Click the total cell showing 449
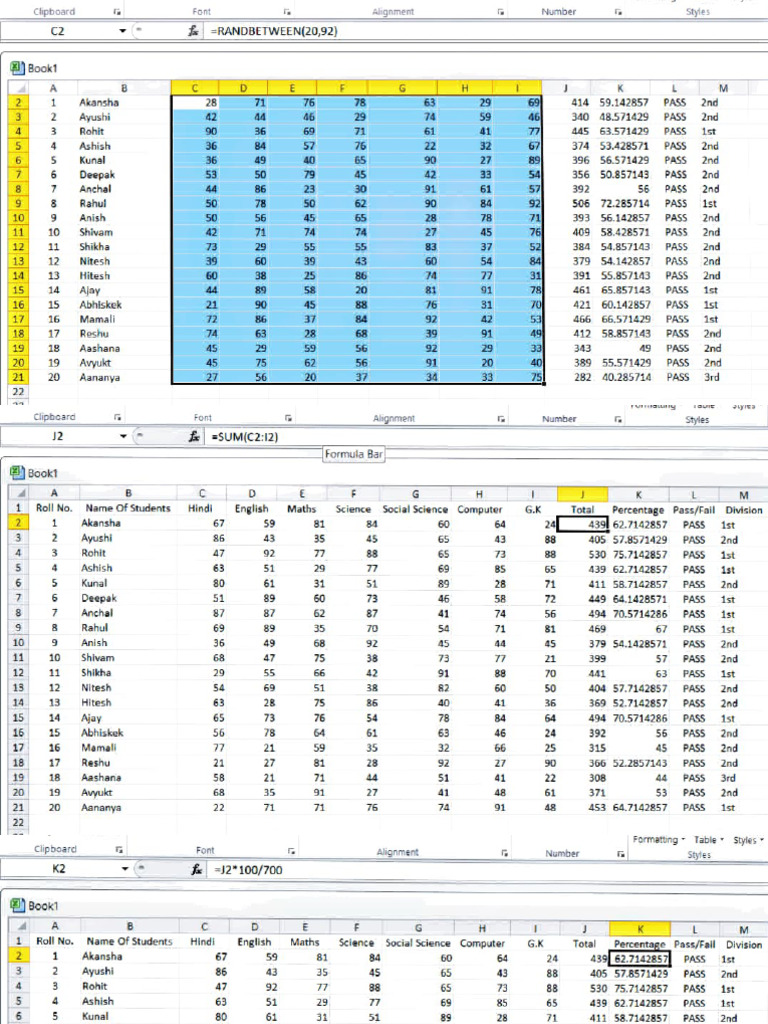This screenshot has width=768, height=1024. point(583,599)
